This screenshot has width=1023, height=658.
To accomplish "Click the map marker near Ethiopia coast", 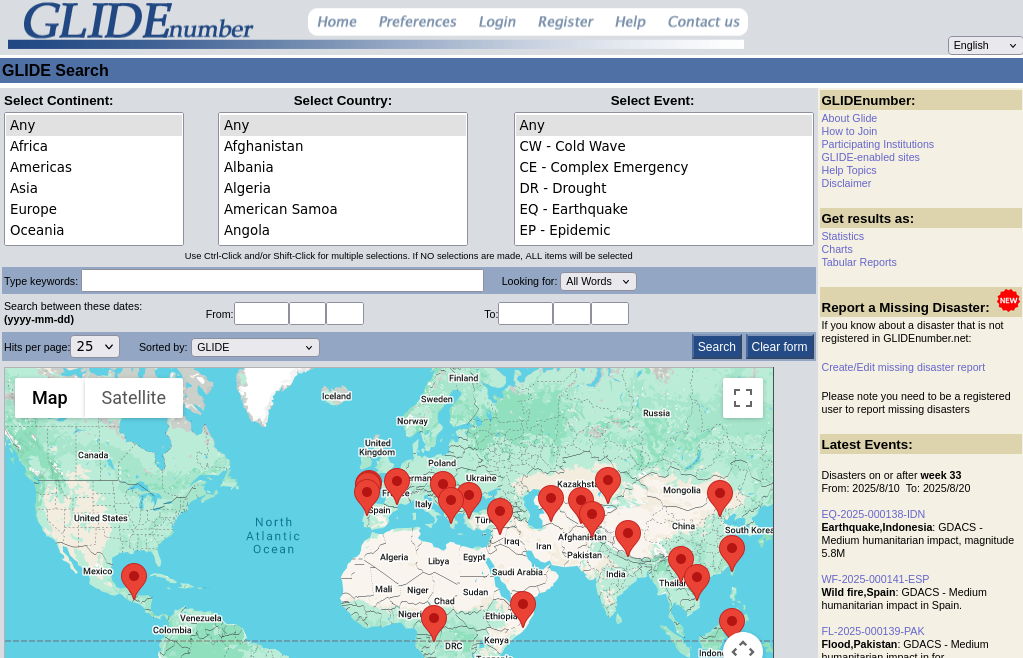I will [523, 608].
